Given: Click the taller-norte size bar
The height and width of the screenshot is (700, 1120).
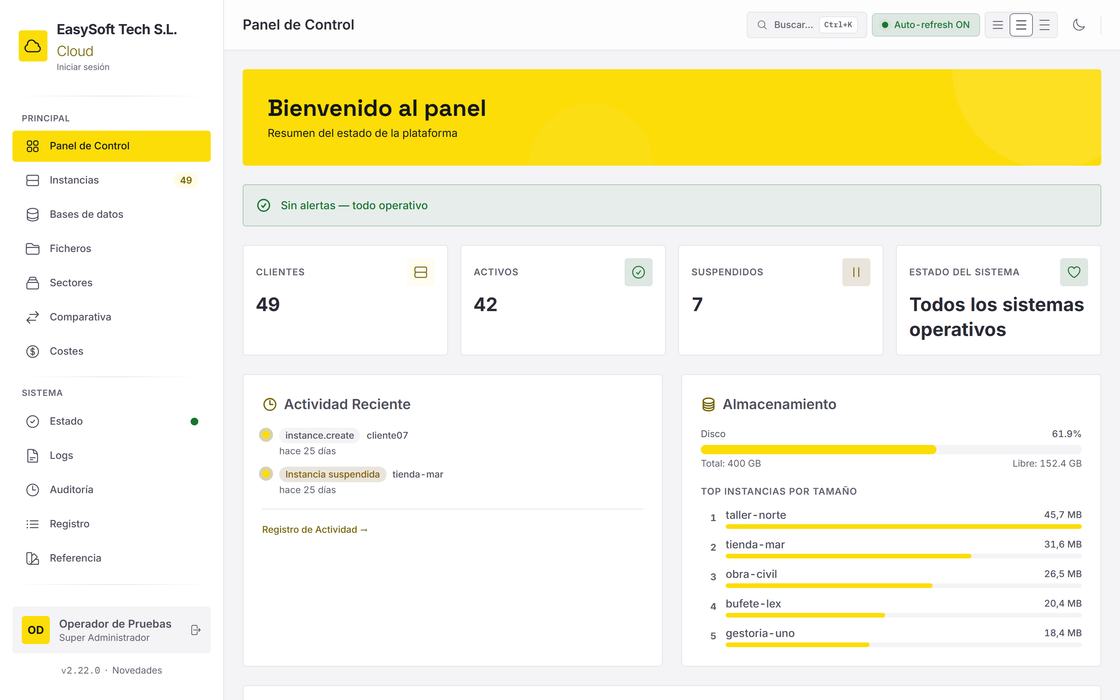Looking at the screenshot, I should point(904,527).
